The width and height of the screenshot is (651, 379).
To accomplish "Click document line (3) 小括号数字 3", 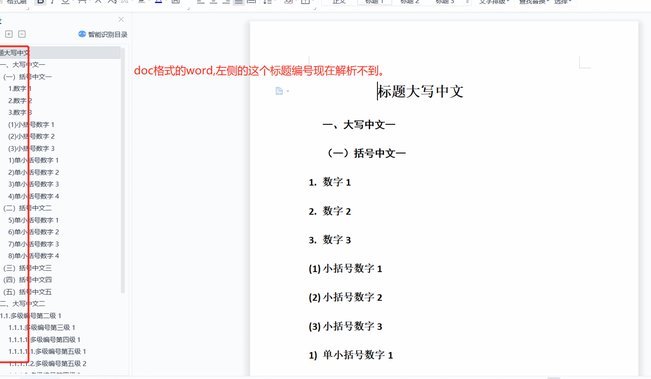I will tap(345, 326).
